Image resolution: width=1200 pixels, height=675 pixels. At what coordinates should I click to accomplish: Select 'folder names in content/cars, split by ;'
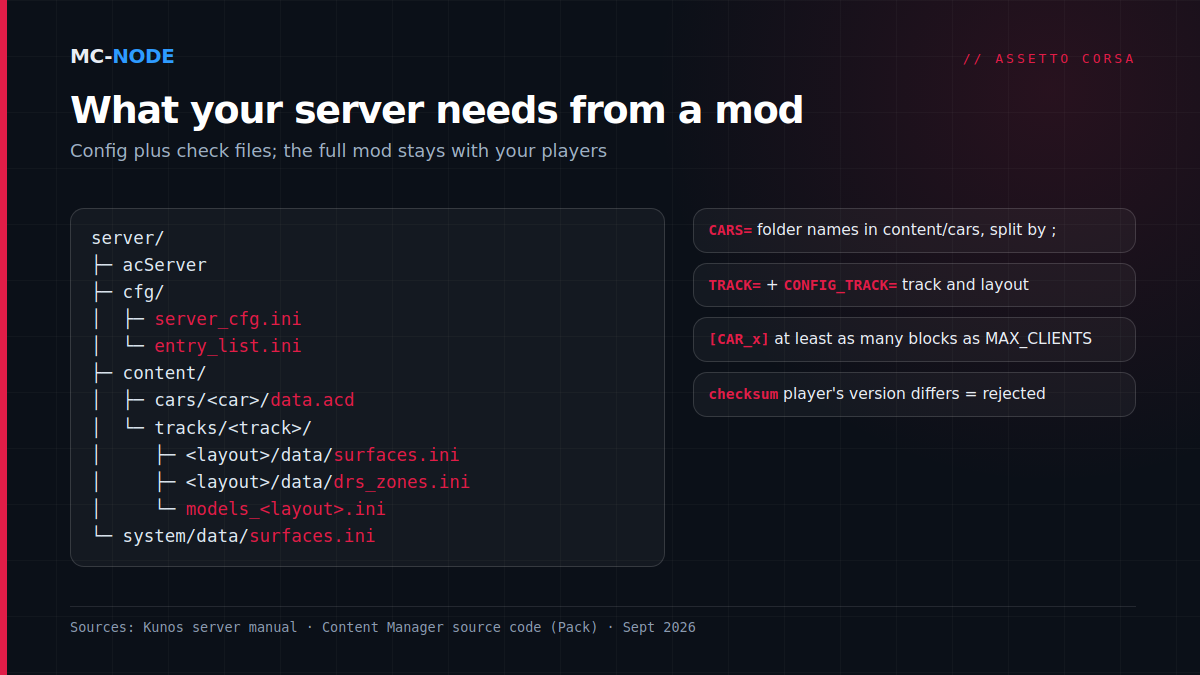(907, 230)
